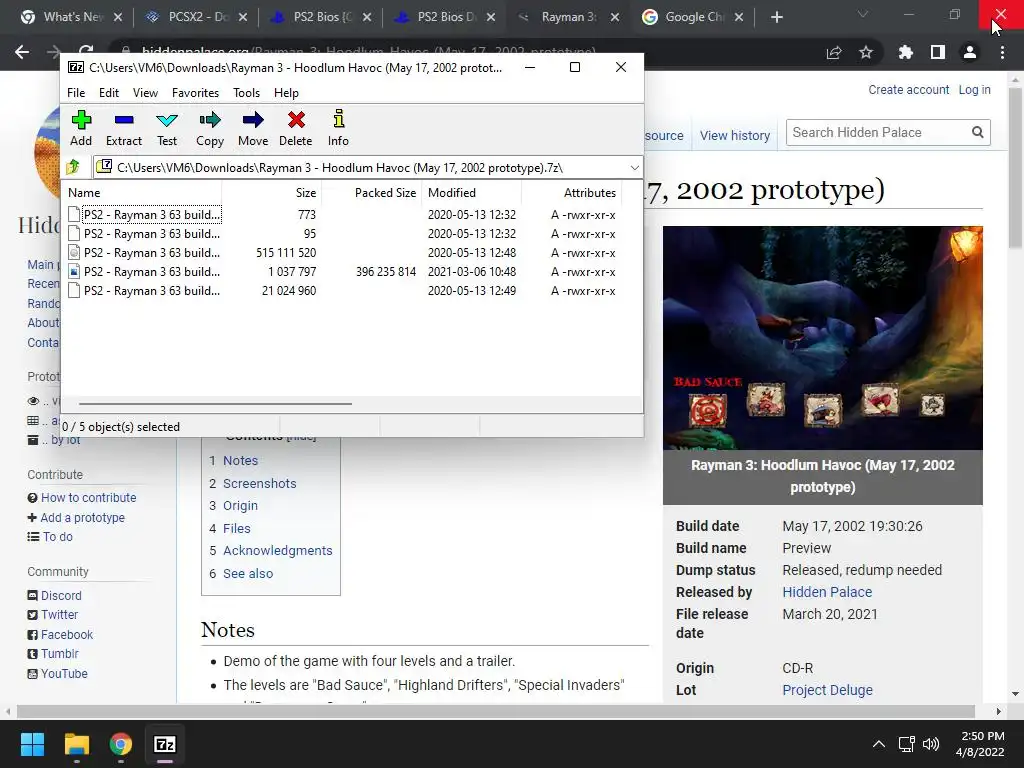Image resolution: width=1024 pixels, height=768 pixels.
Task: Jump to Files in contents
Action: (236, 528)
